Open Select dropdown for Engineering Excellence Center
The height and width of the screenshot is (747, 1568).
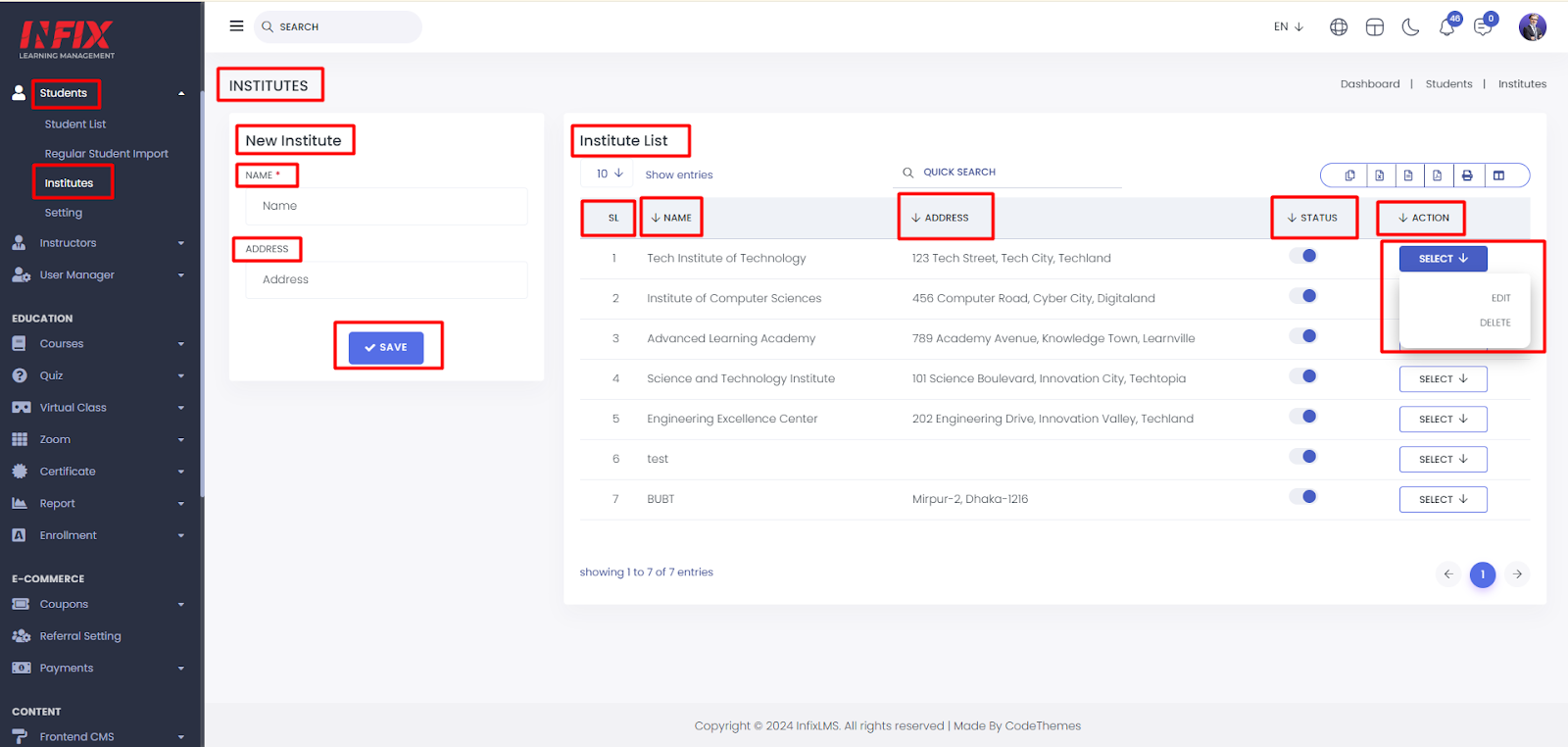1444,420
